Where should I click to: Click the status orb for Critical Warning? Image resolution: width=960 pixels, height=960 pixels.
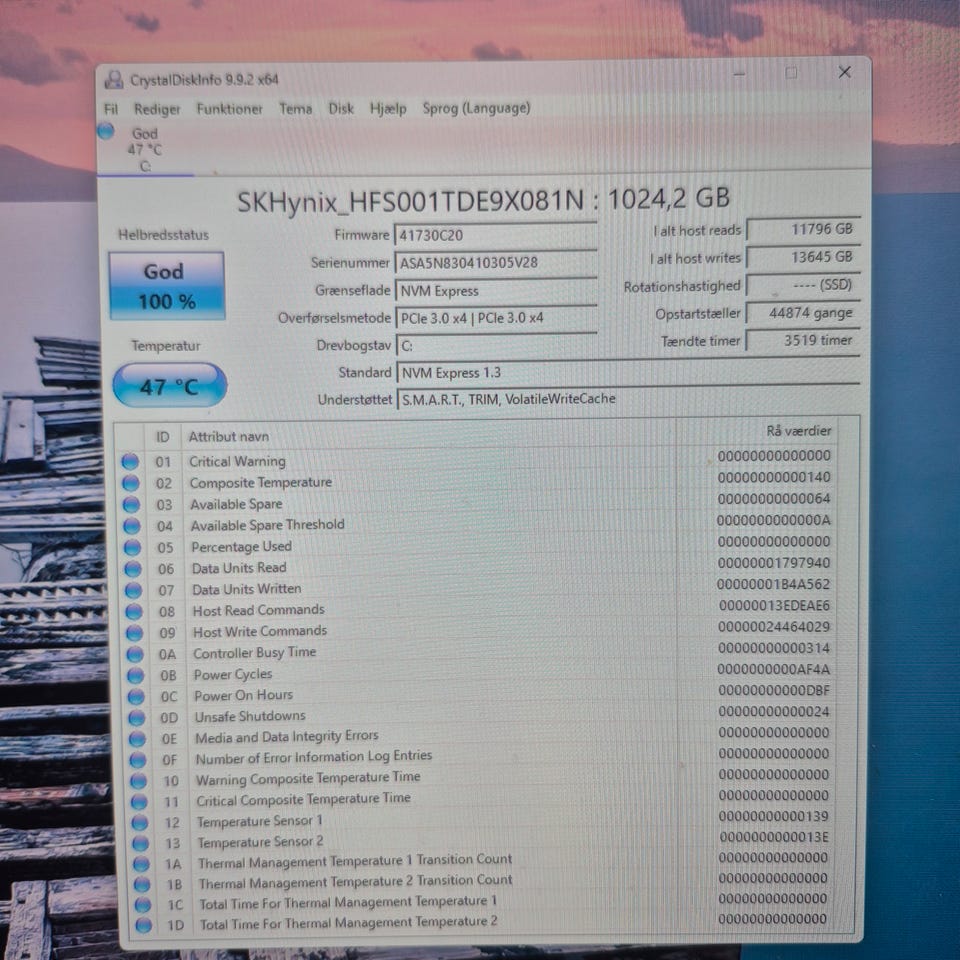click(130, 462)
